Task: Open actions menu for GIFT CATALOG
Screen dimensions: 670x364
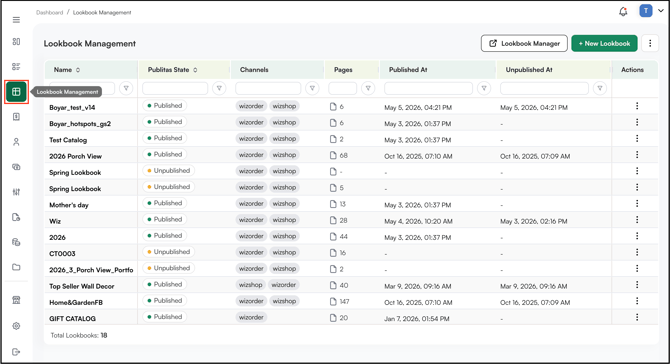Action: coord(637,317)
